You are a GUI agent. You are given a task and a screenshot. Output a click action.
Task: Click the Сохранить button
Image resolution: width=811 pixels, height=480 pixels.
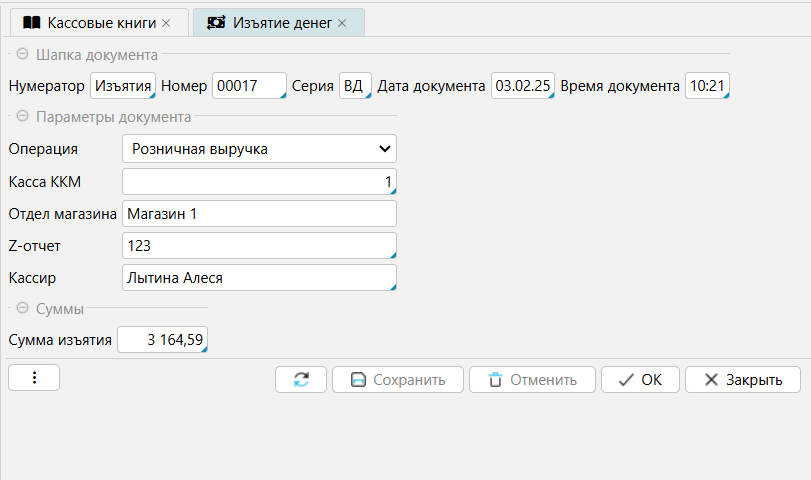coord(397,380)
